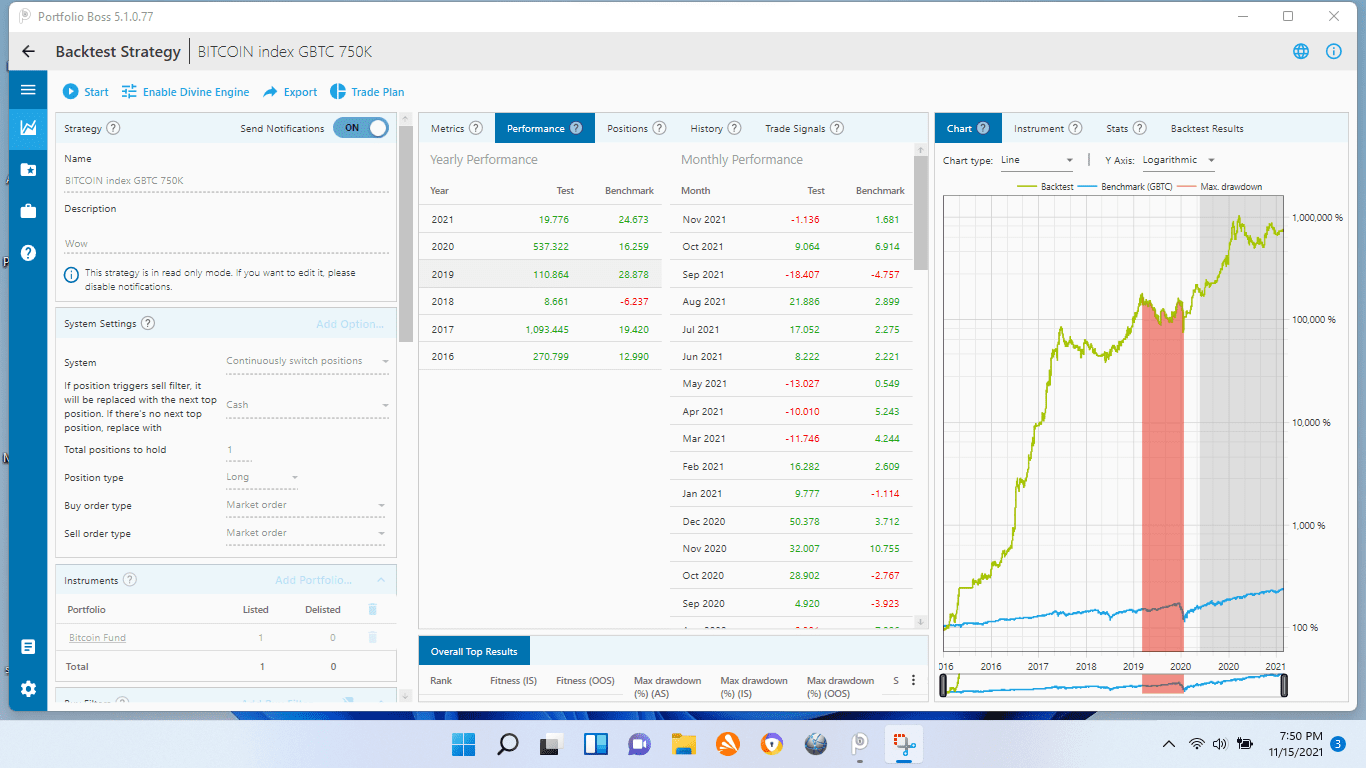This screenshot has width=1366, height=768.
Task: Click the help icon next to Strategy
Action: [x=113, y=128]
